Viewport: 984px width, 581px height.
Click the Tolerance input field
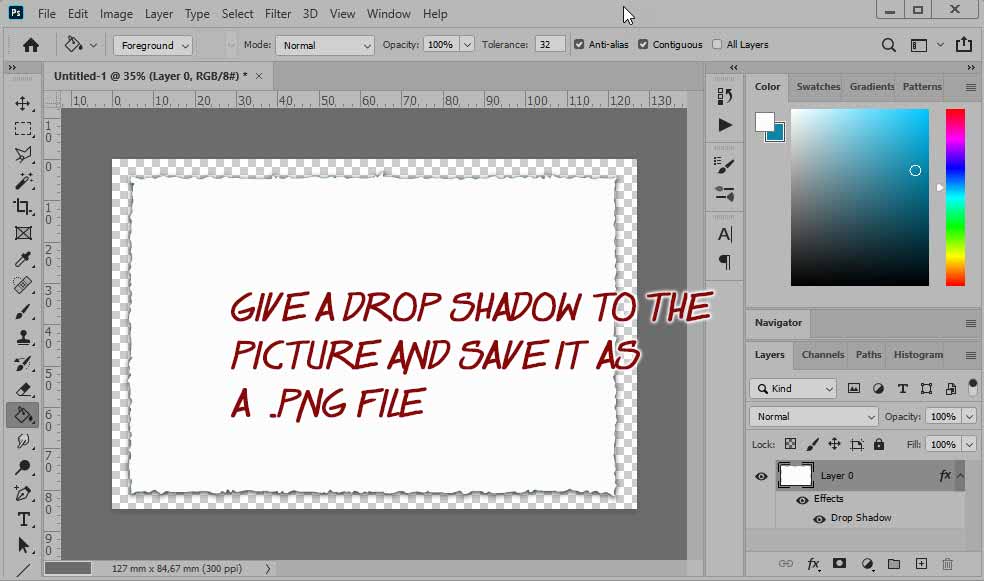click(x=550, y=45)
